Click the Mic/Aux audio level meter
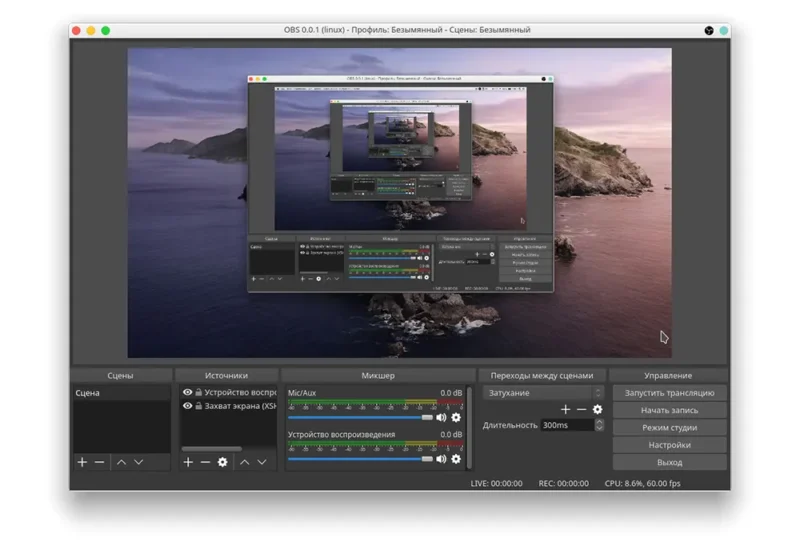800x546 pixels. click(x=375, y=405)
